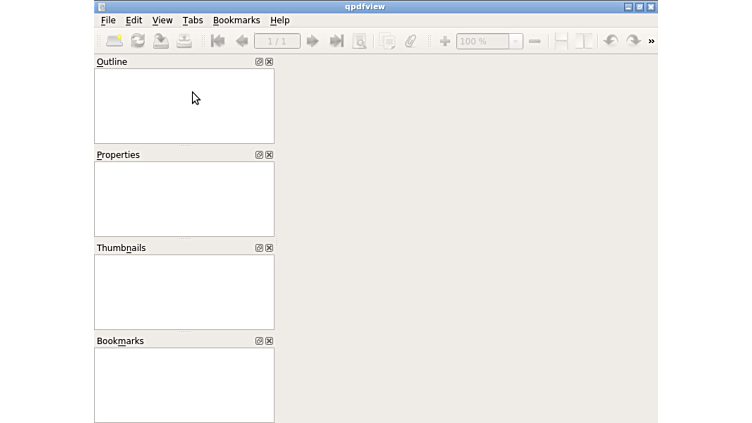Click the qpdfview window menu icon
Viewport: 752px width, 423px height.
102,7
